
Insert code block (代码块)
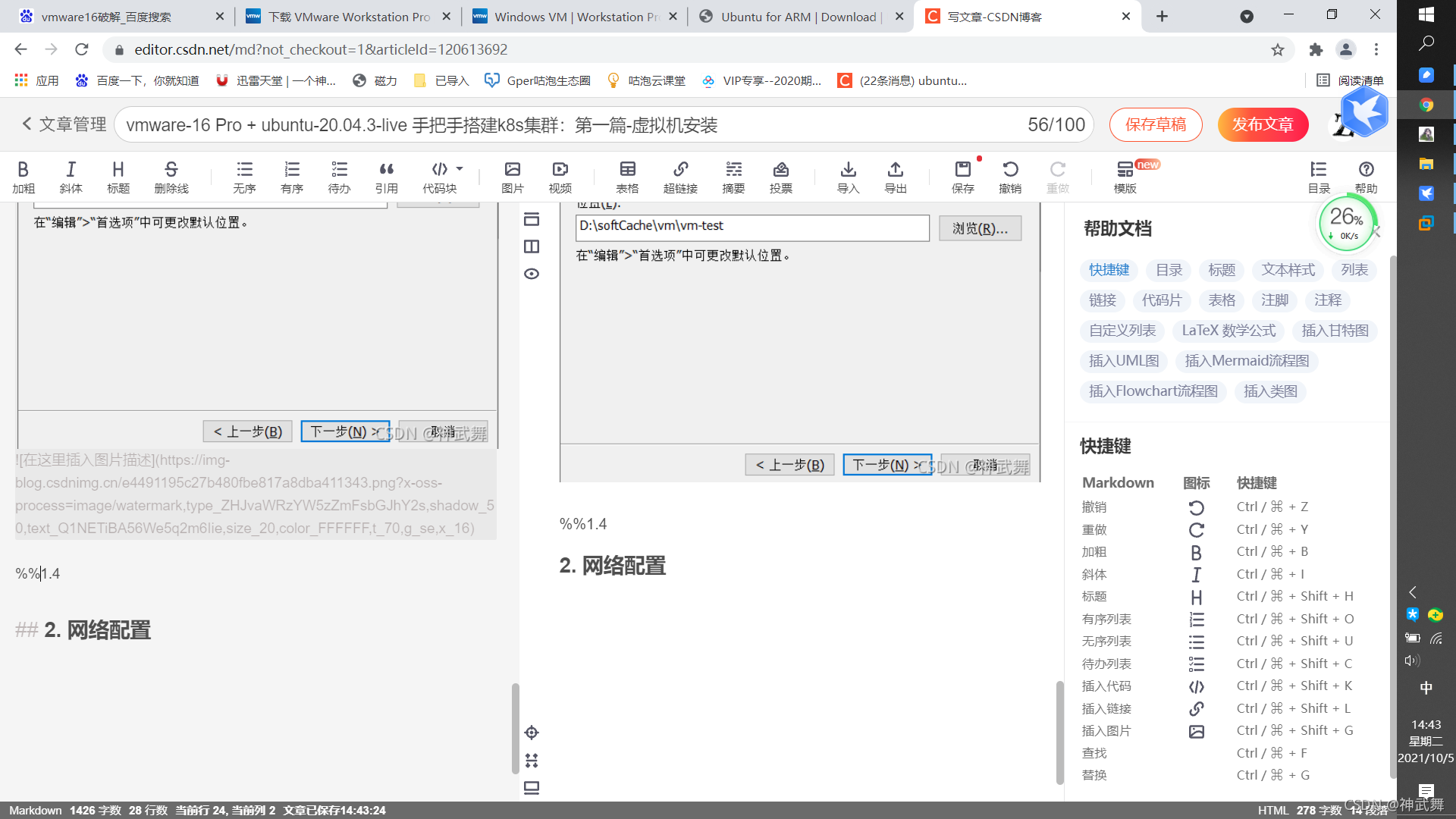440,177
